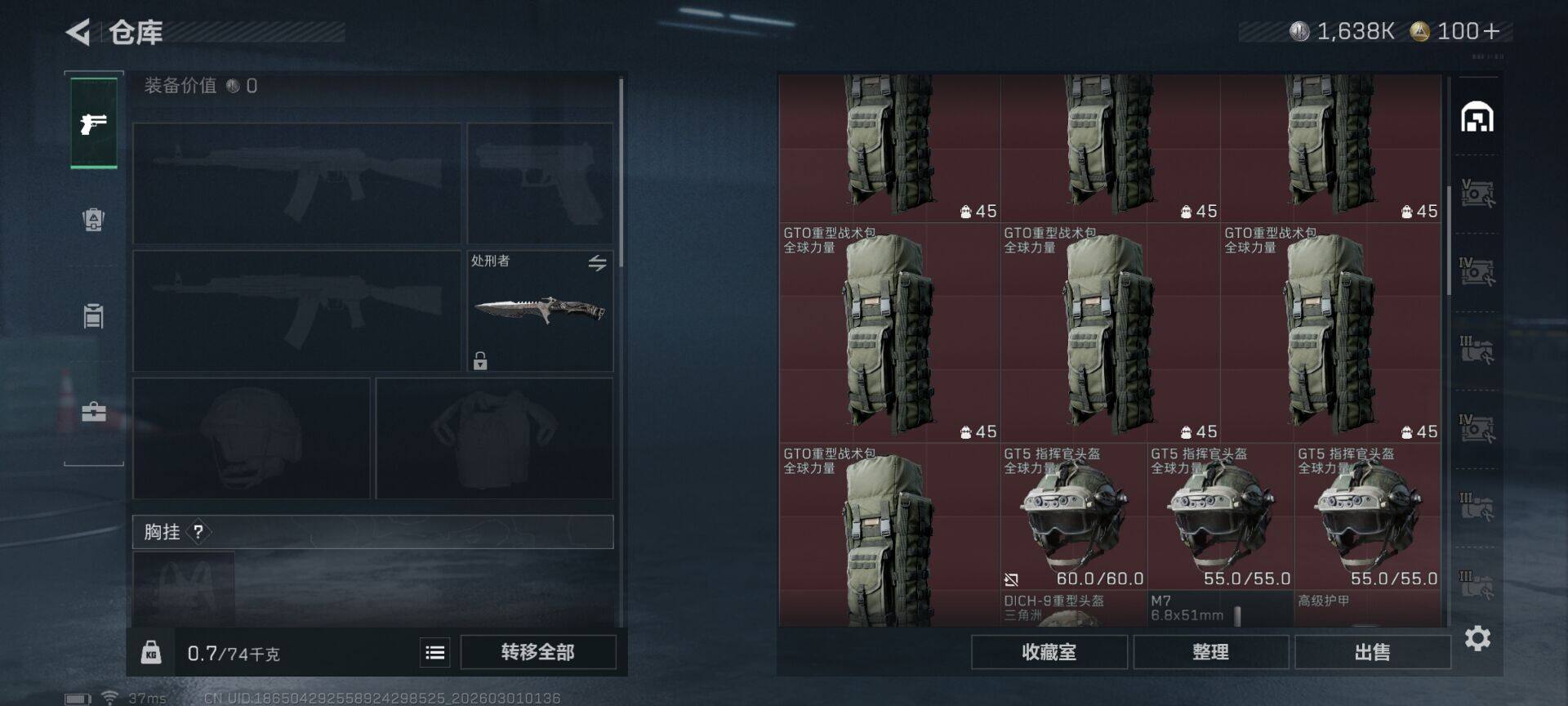1568x706 pixels.
Task: Select the weapons pistol tab in left sidebar
Action: pos(94,123)
